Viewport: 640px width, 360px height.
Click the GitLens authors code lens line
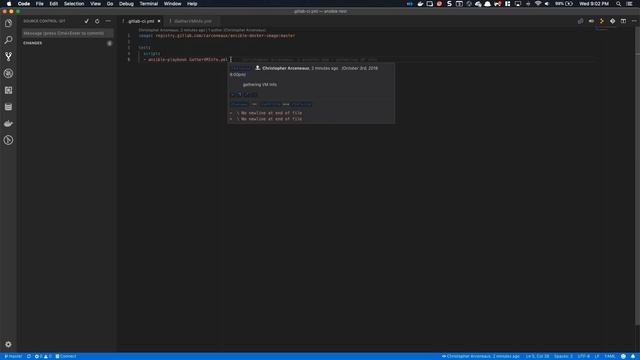[x=202, y=30]
